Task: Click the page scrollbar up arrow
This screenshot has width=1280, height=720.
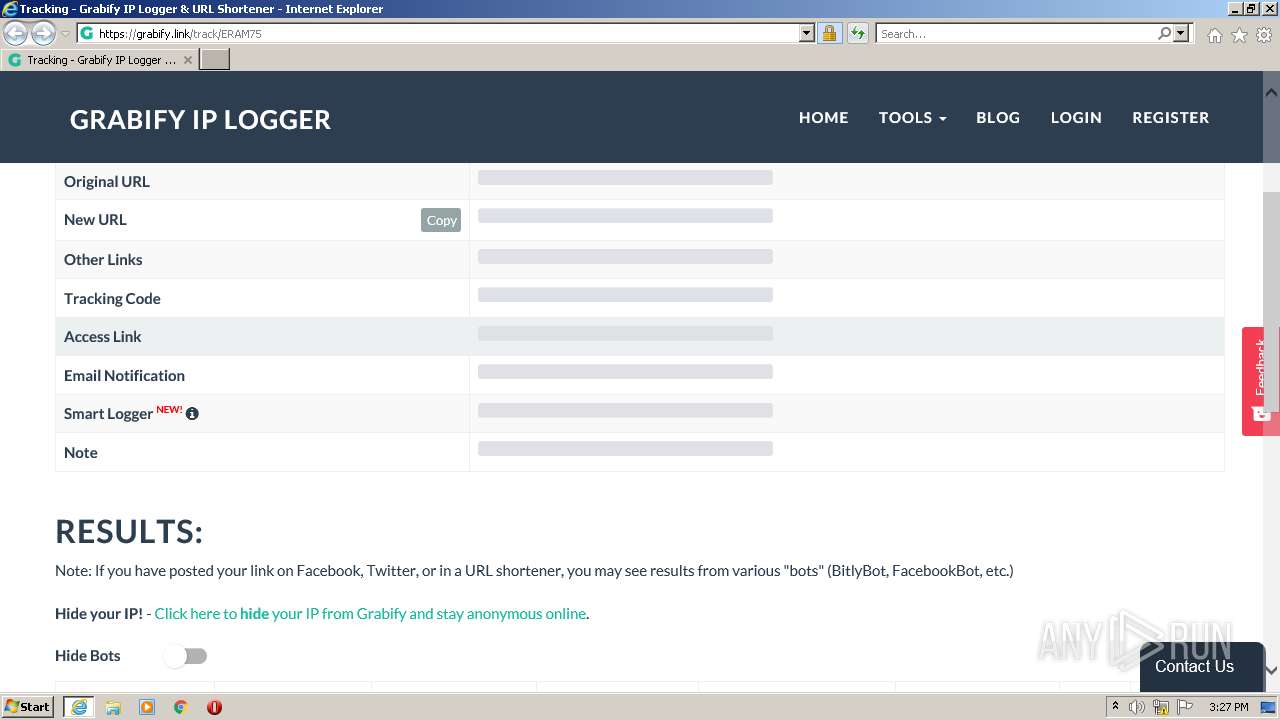Action: tap(1271, 92)
